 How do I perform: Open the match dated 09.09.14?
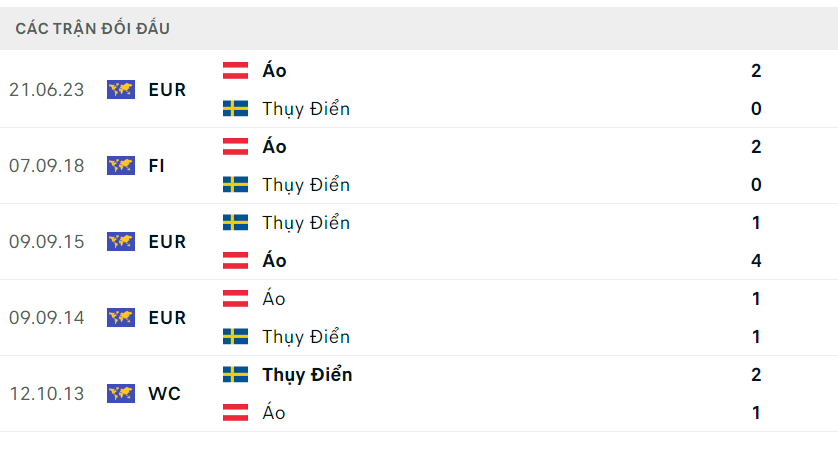coord(419,317)
